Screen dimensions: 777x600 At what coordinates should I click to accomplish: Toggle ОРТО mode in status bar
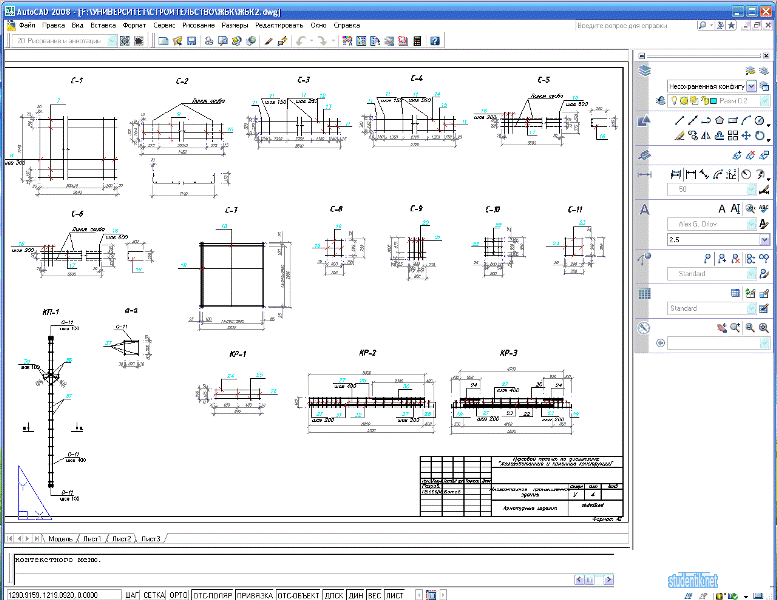coord(178,595)
